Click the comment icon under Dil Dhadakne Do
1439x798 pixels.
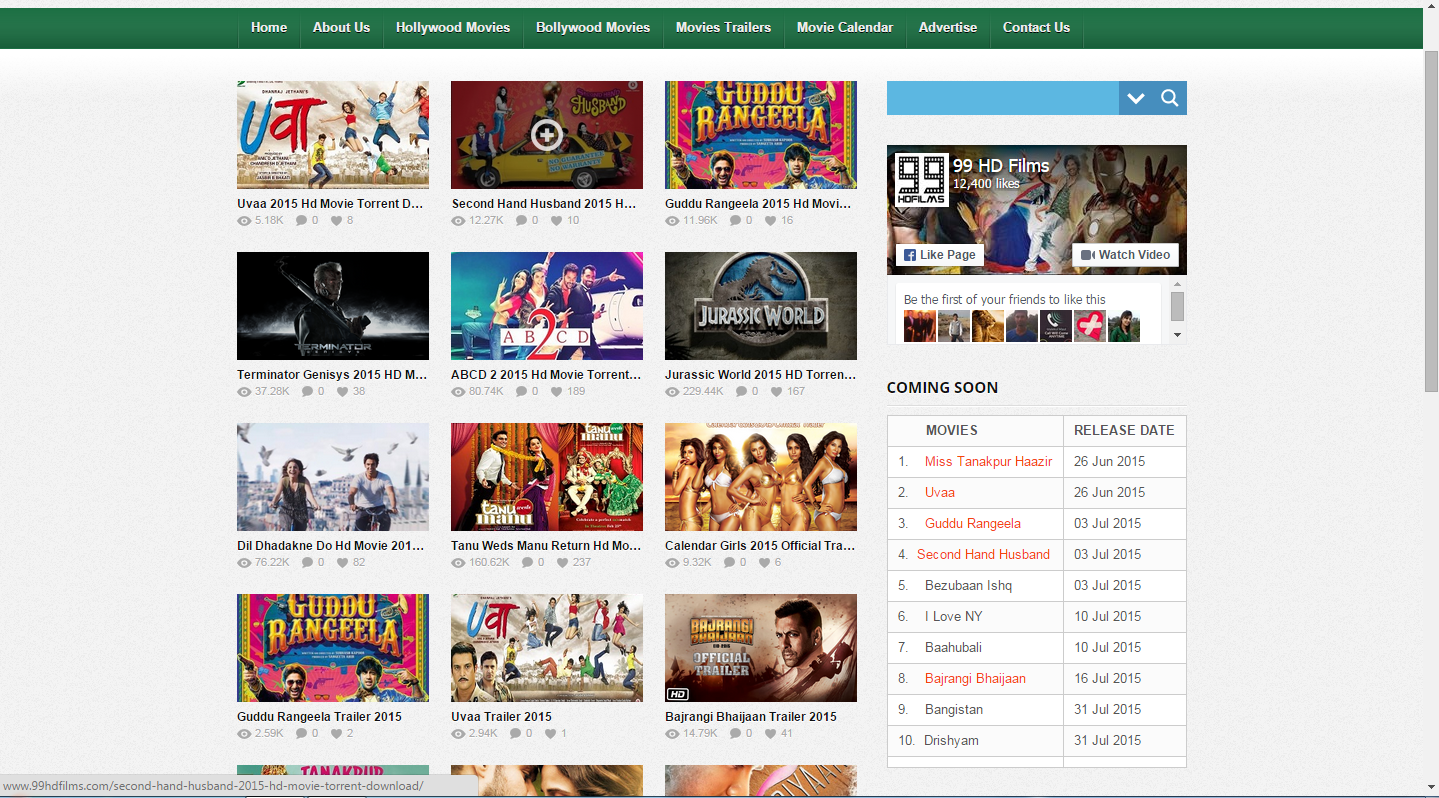pyautogui.click(x=308, y=563)
